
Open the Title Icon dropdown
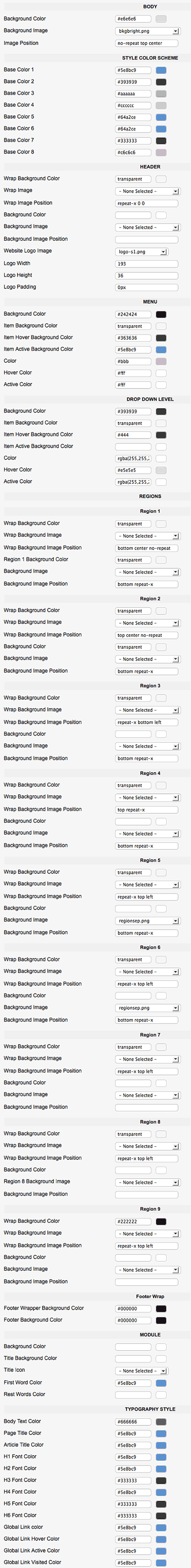click(x=141, y=1371)
